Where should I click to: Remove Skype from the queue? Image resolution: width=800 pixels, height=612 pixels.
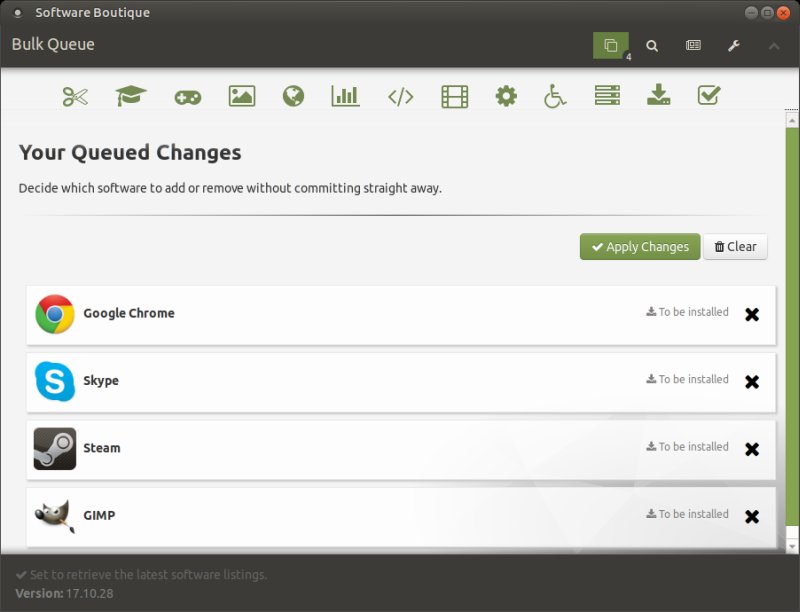pyautogui.click(x=752, y=382)
